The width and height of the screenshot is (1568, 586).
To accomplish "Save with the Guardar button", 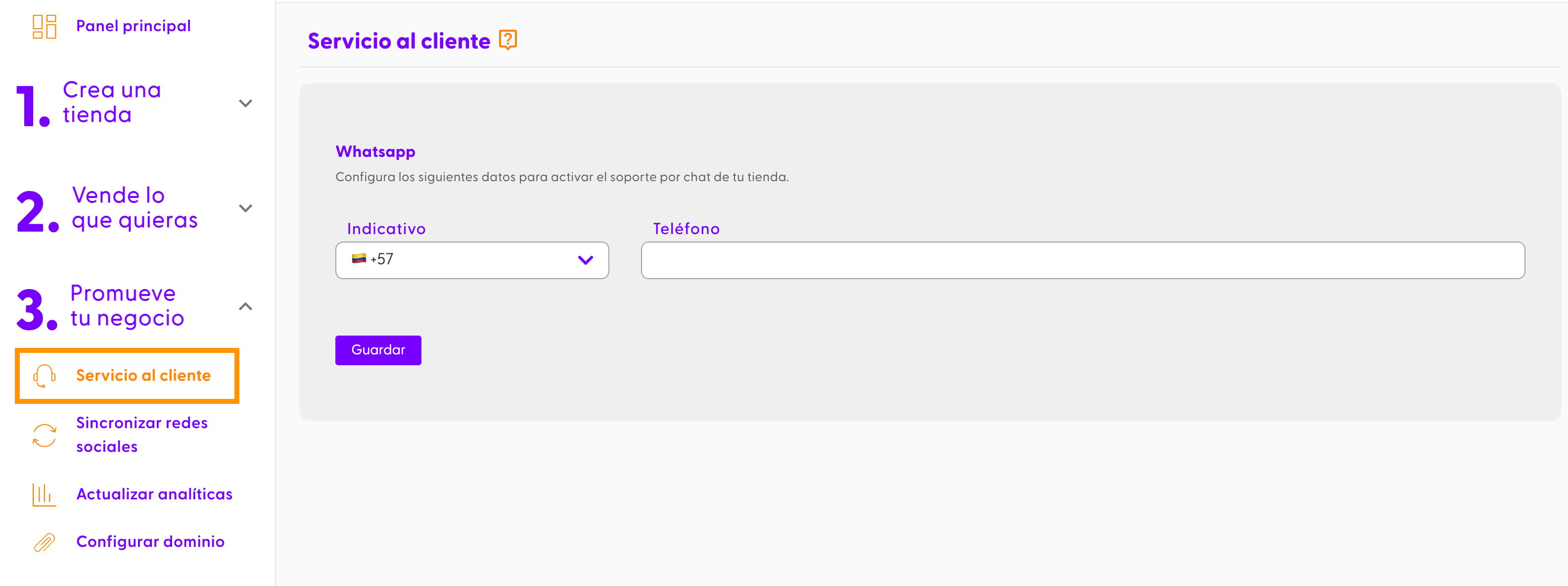I will [378, 350].
